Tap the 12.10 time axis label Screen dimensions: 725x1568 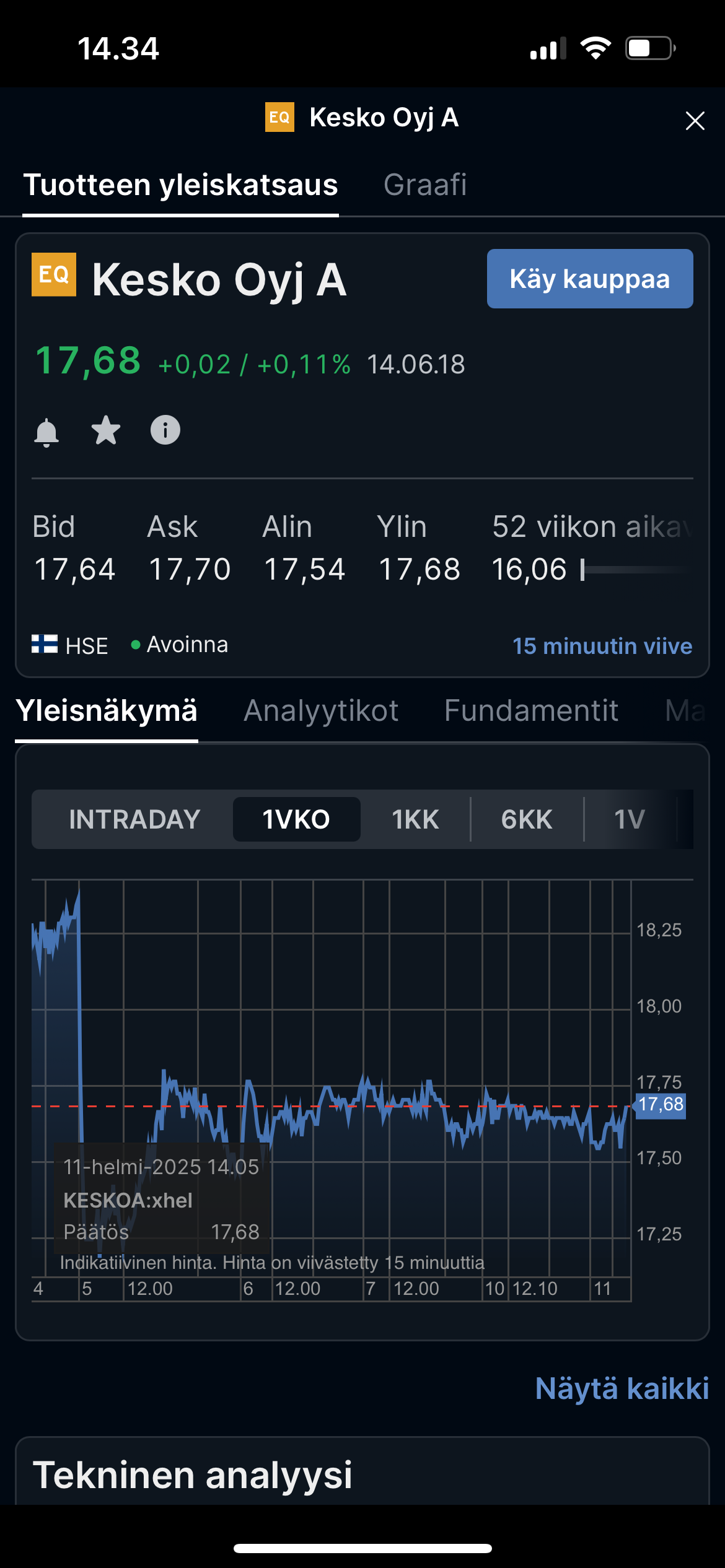pyautogui.click(x=535, y=1289)
